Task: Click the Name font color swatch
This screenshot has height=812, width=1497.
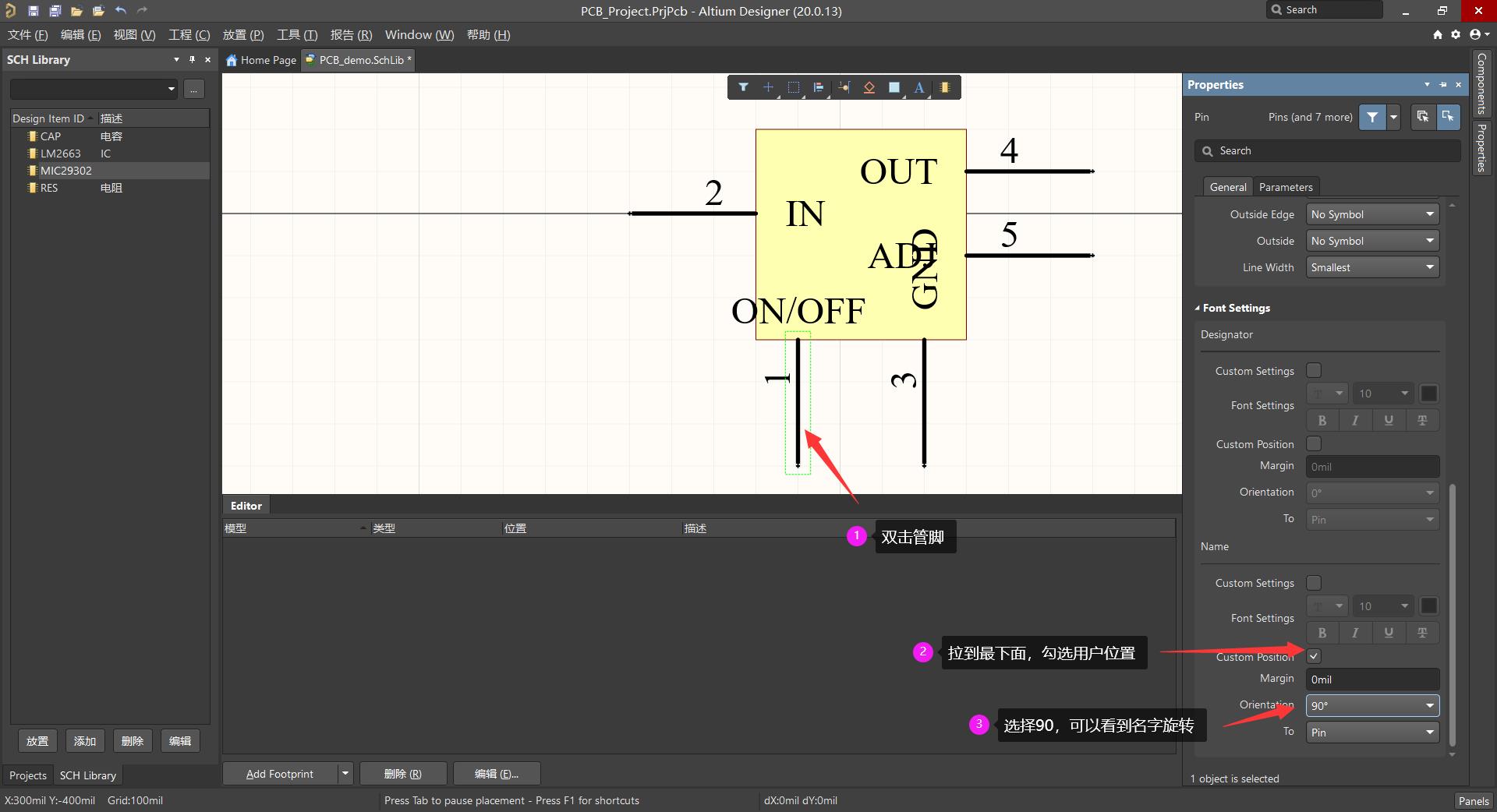Action: click(x=1429, y=606)
